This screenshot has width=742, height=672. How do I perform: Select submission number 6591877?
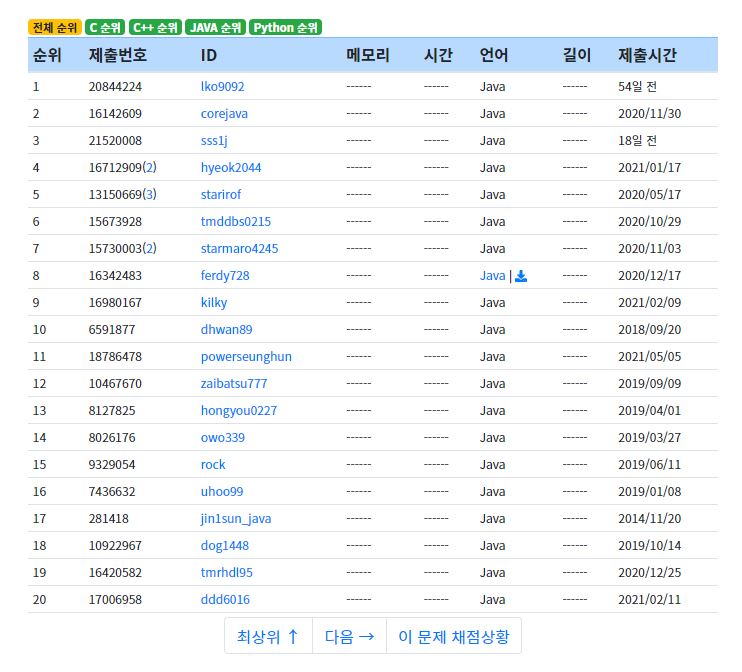coord(112,329)
